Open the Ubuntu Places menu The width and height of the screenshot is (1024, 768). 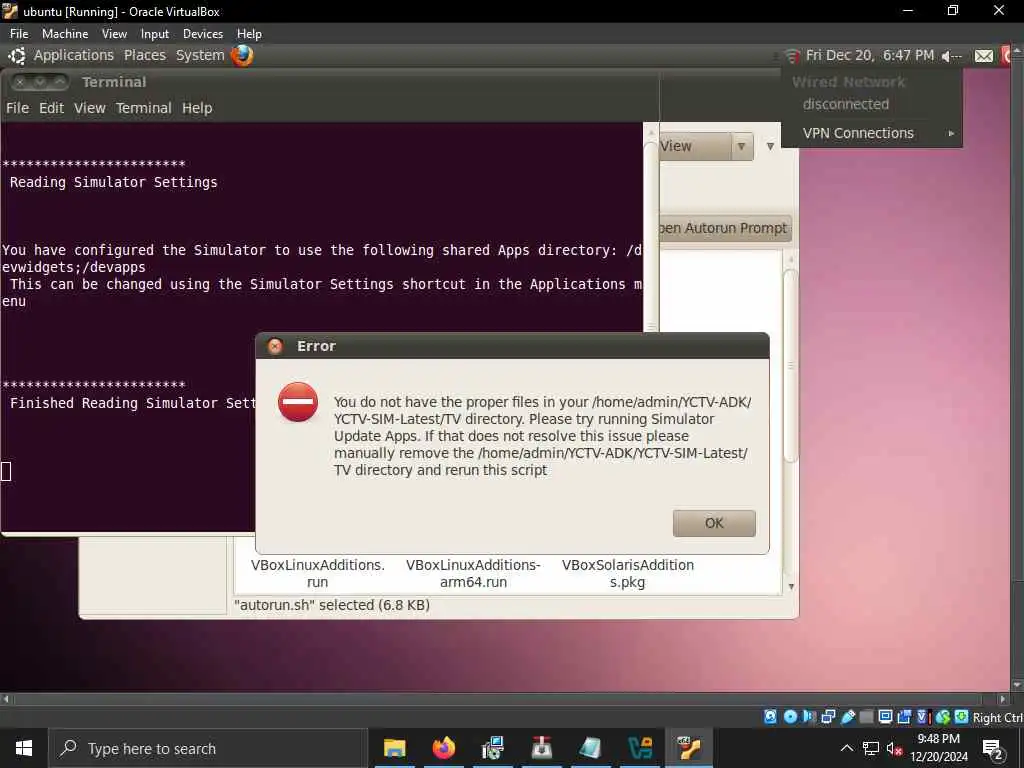coord(145,56)
